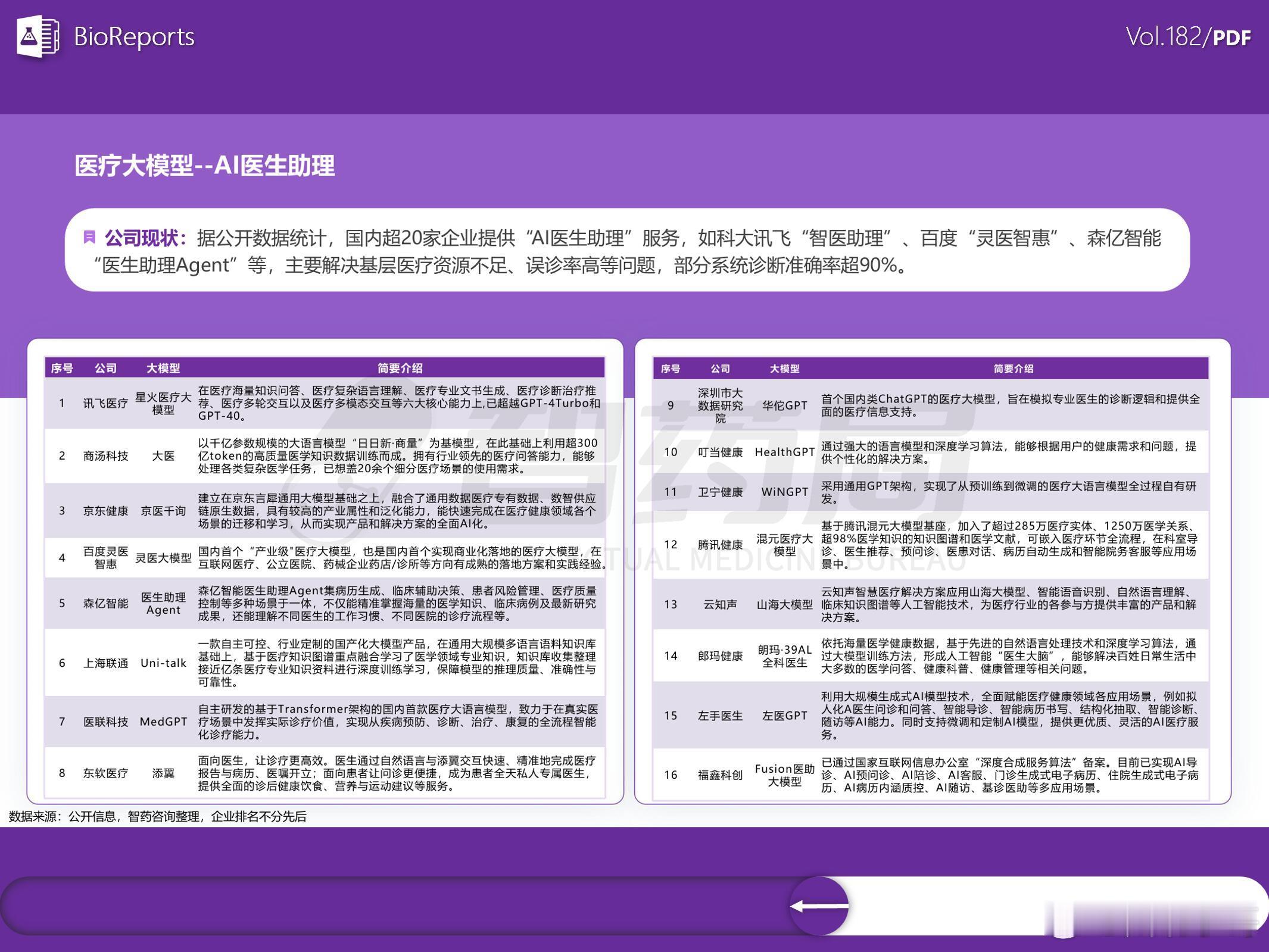
Task: Click the description starting 自主研发的基于Transformer
Action: point(398,722)
